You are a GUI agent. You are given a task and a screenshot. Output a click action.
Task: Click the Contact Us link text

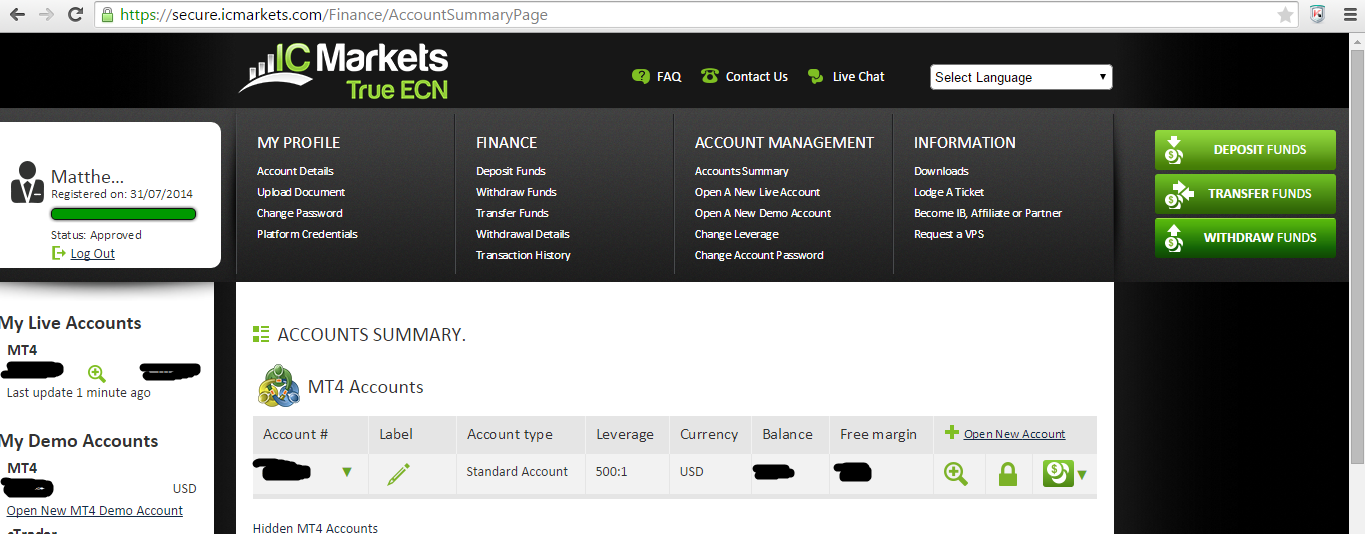757,76
